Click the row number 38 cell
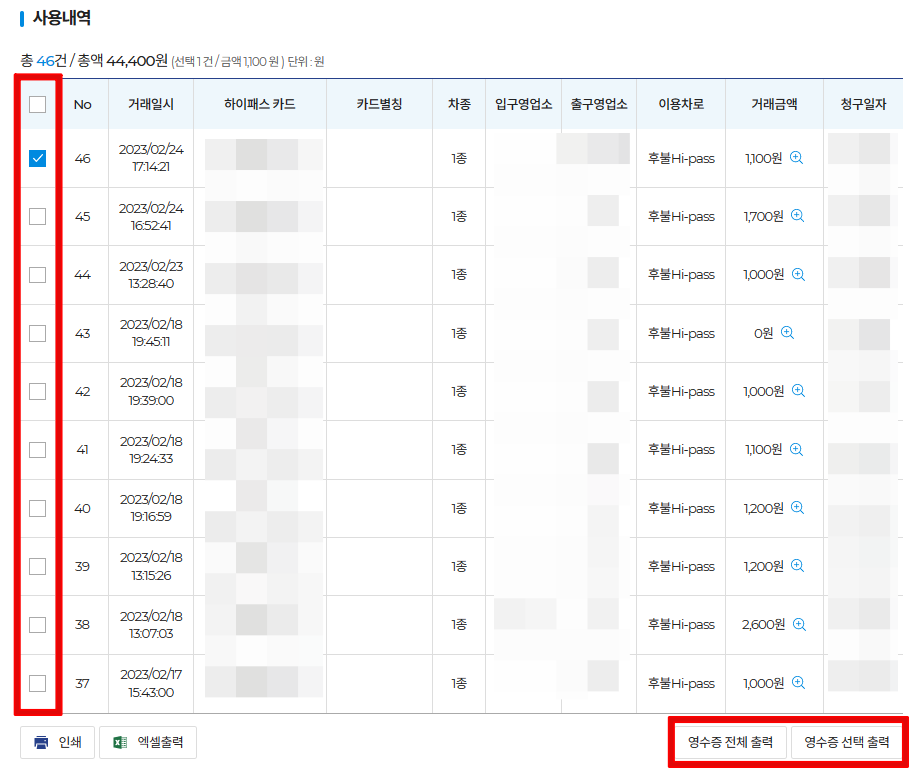The width and height of the screenshot is (909, 768). 82,625
